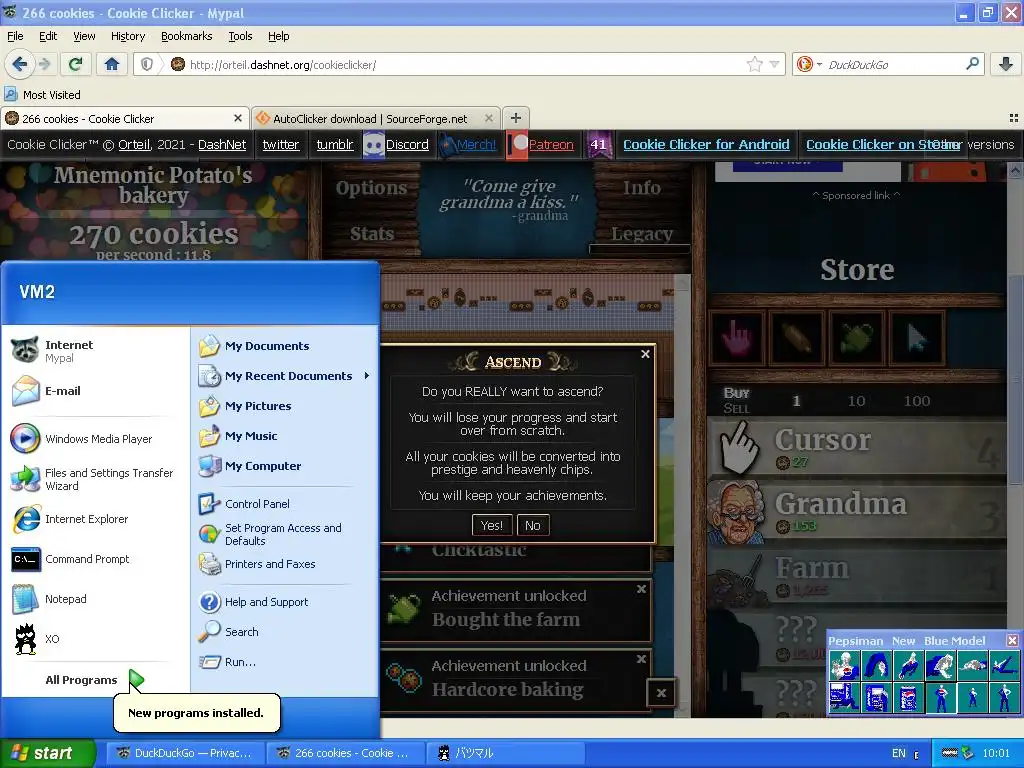Buy a Grandma building

coord(856,513)
